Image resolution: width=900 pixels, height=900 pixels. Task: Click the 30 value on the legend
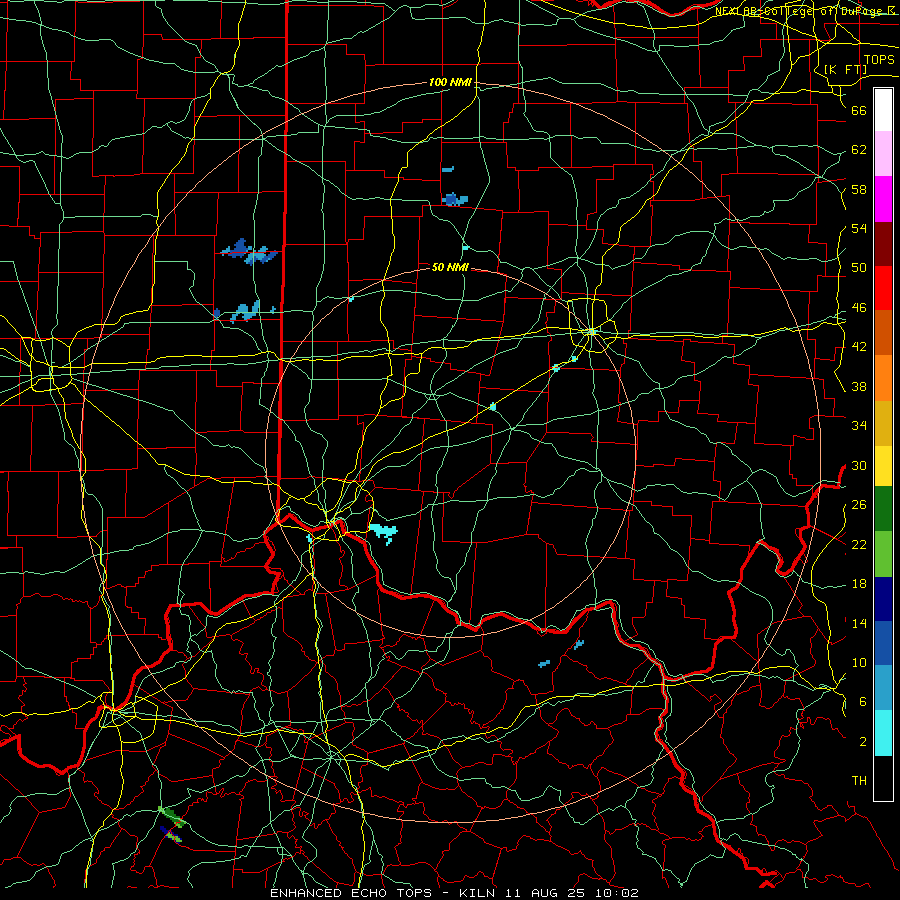859,465
